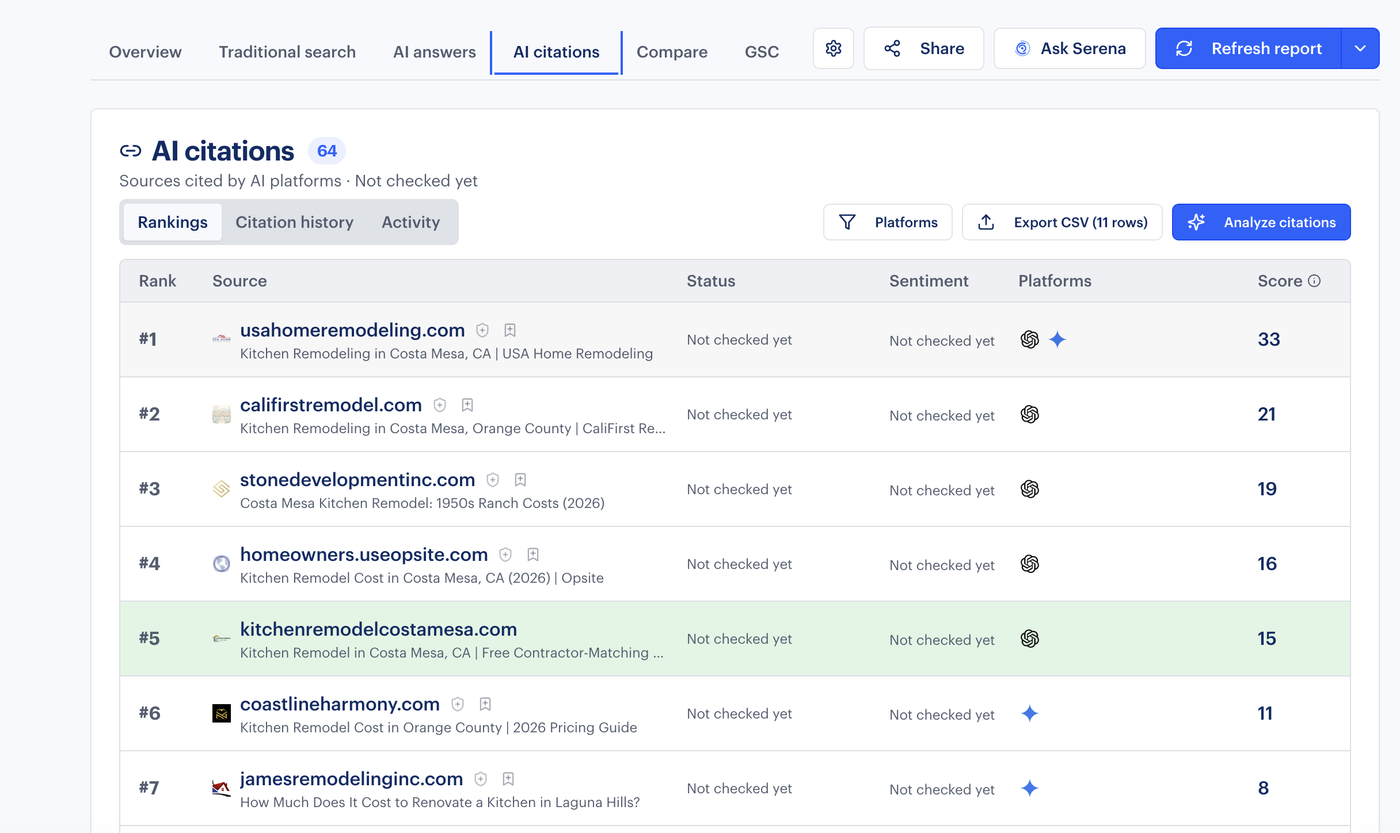Click the Analyze citations button
This screenshot has width=1400, height=833.
pos(1261,222)
